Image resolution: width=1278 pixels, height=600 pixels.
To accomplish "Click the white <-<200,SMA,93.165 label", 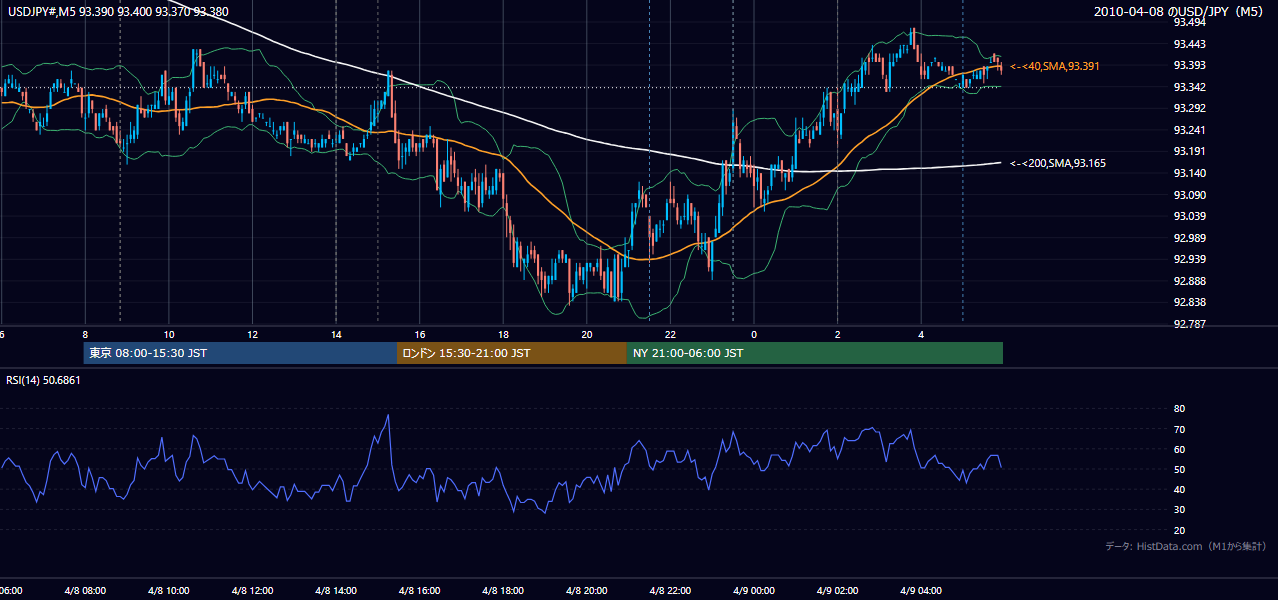I will tap(1058, 163).
